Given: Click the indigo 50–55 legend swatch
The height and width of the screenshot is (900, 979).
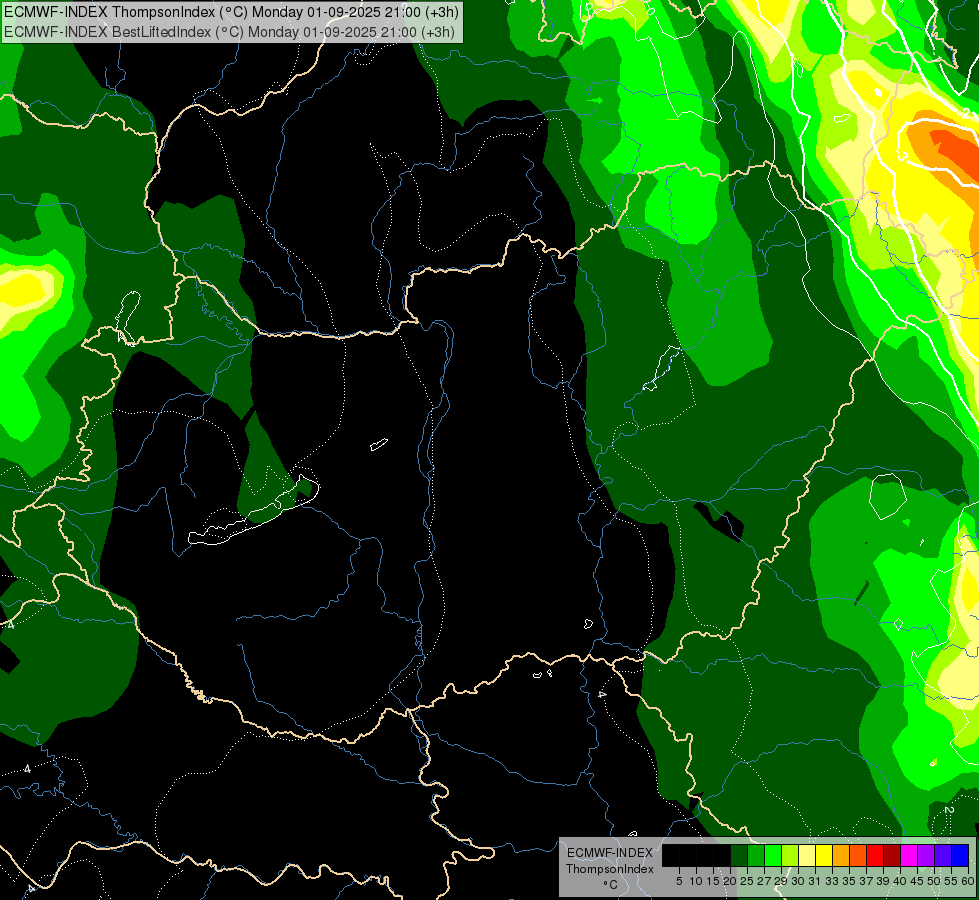Looking at the screenshot, I should [943, 855].
